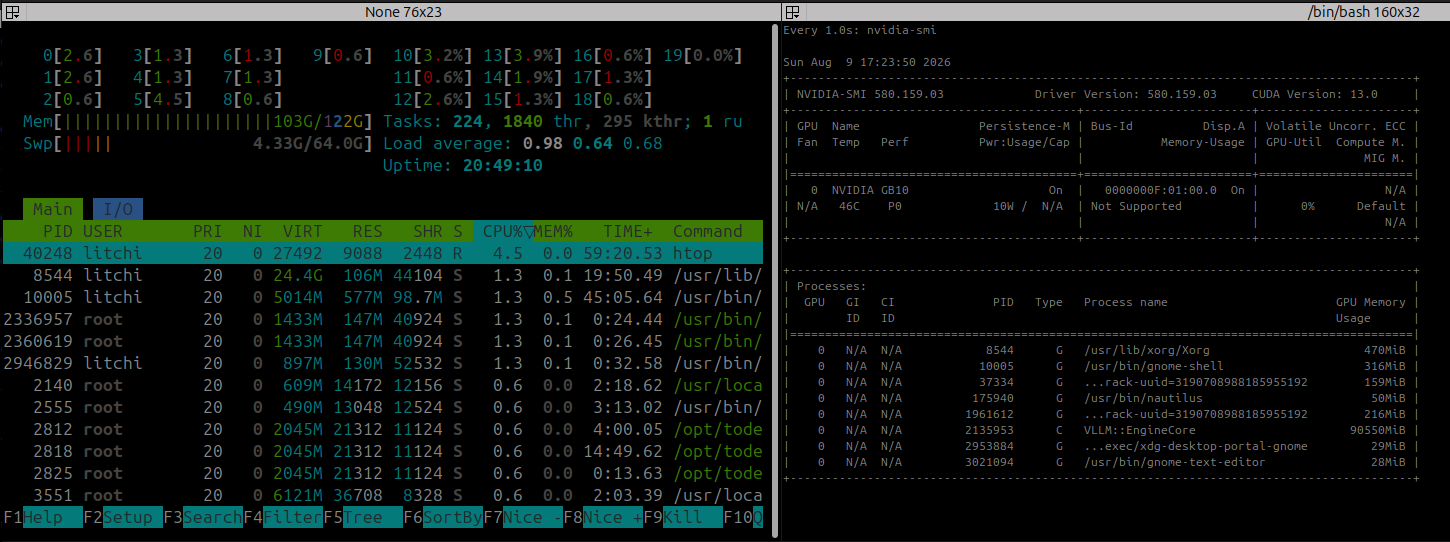
Task: Select process row with PID 2555
Action: [x=383, y=407]
